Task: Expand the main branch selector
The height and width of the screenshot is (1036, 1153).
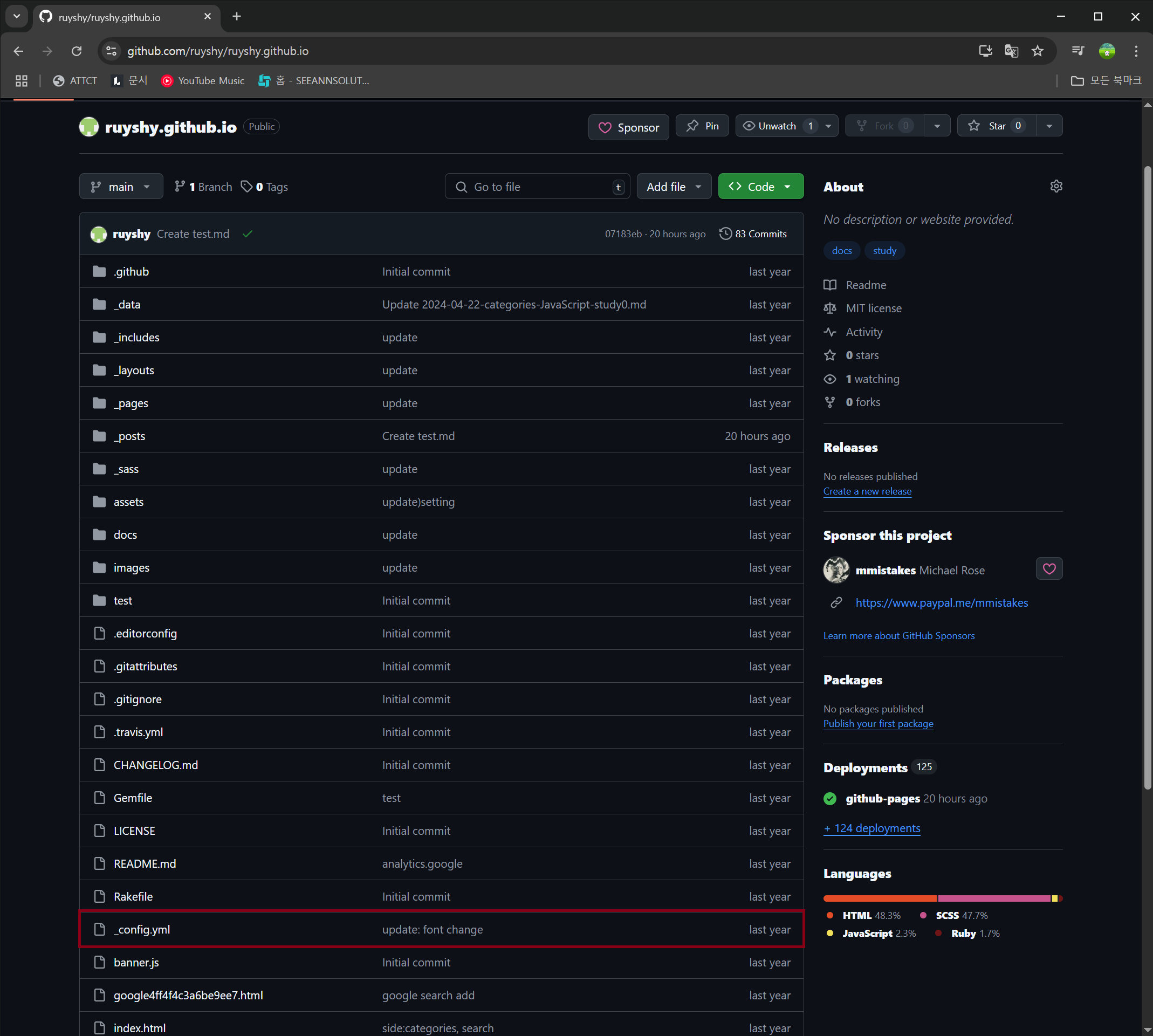Action: [121, 186]
